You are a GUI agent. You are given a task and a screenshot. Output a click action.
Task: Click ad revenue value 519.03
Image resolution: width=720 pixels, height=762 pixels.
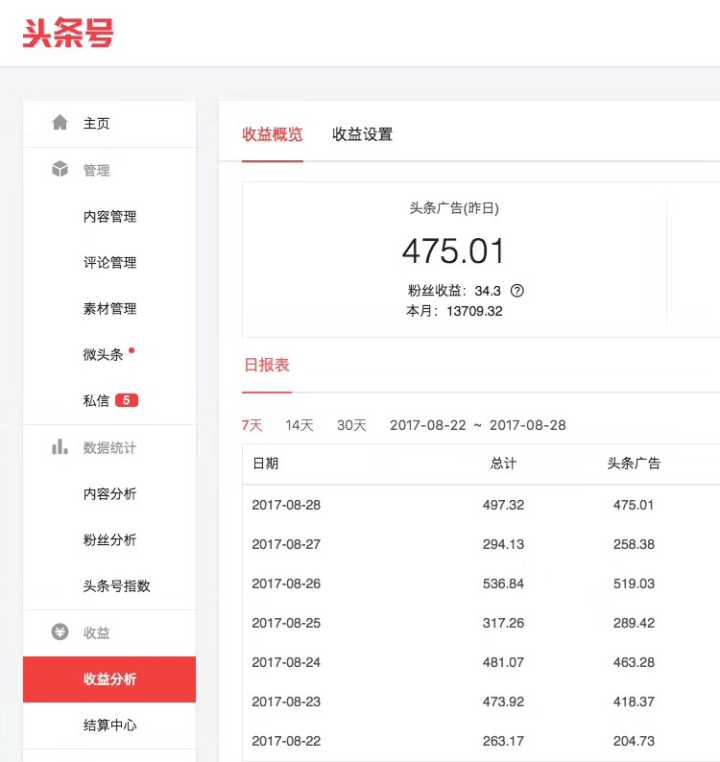point(634,584)
